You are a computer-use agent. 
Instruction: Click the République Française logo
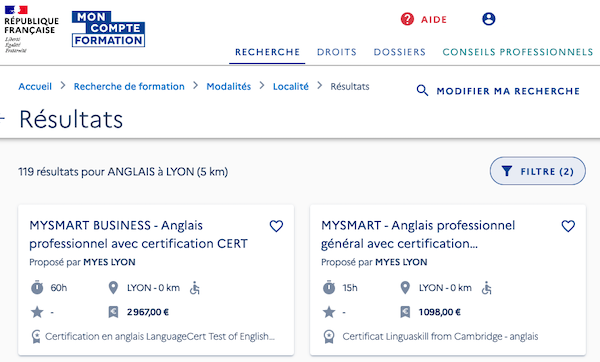click(31, 29)
